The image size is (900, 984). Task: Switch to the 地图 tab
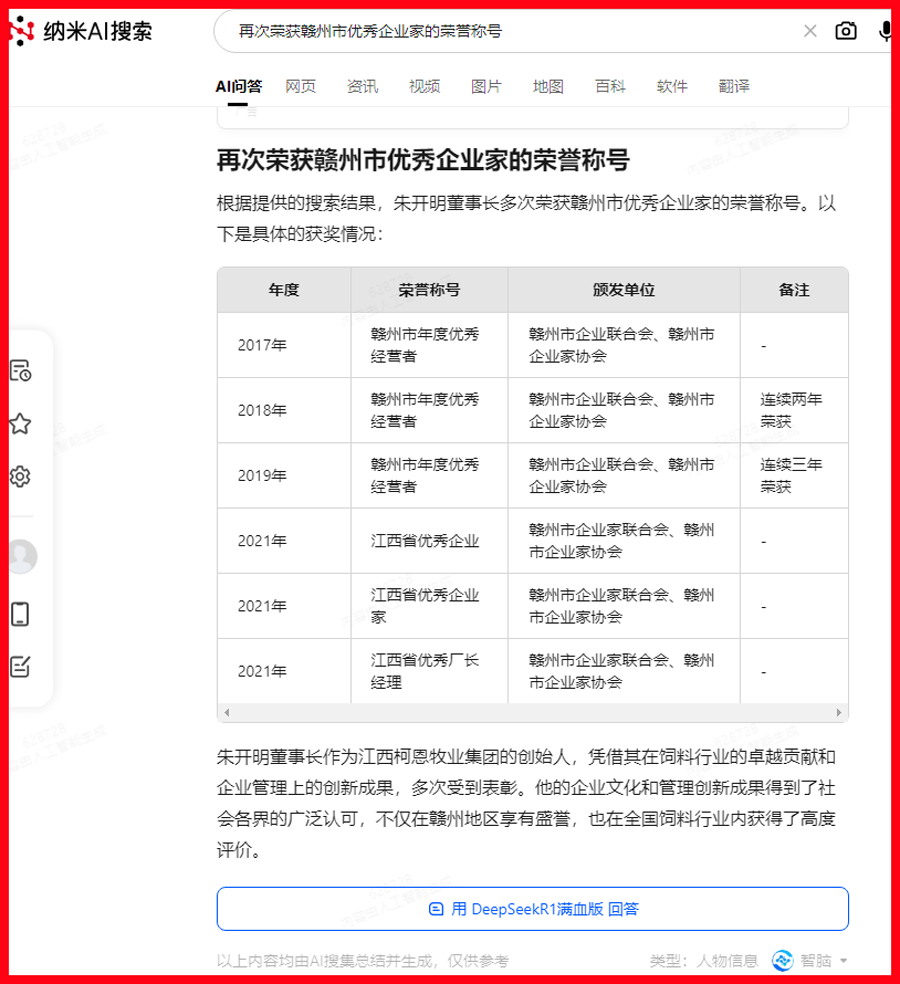tap(548, 87)
